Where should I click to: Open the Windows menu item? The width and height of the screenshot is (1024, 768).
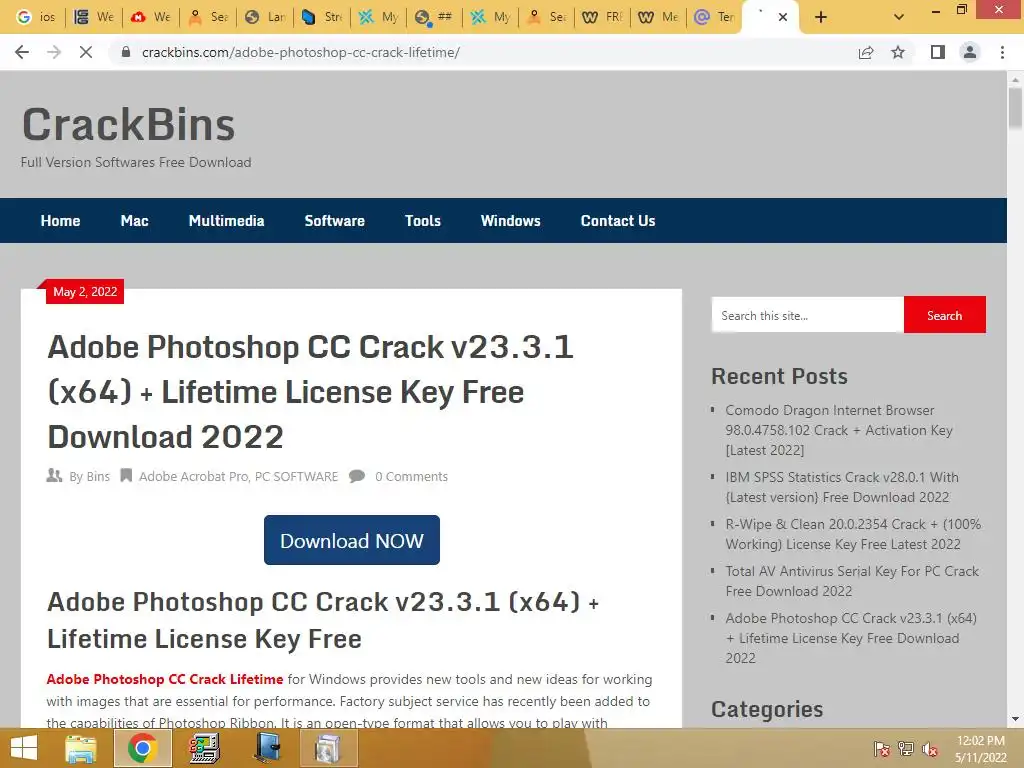pos(511,221)
